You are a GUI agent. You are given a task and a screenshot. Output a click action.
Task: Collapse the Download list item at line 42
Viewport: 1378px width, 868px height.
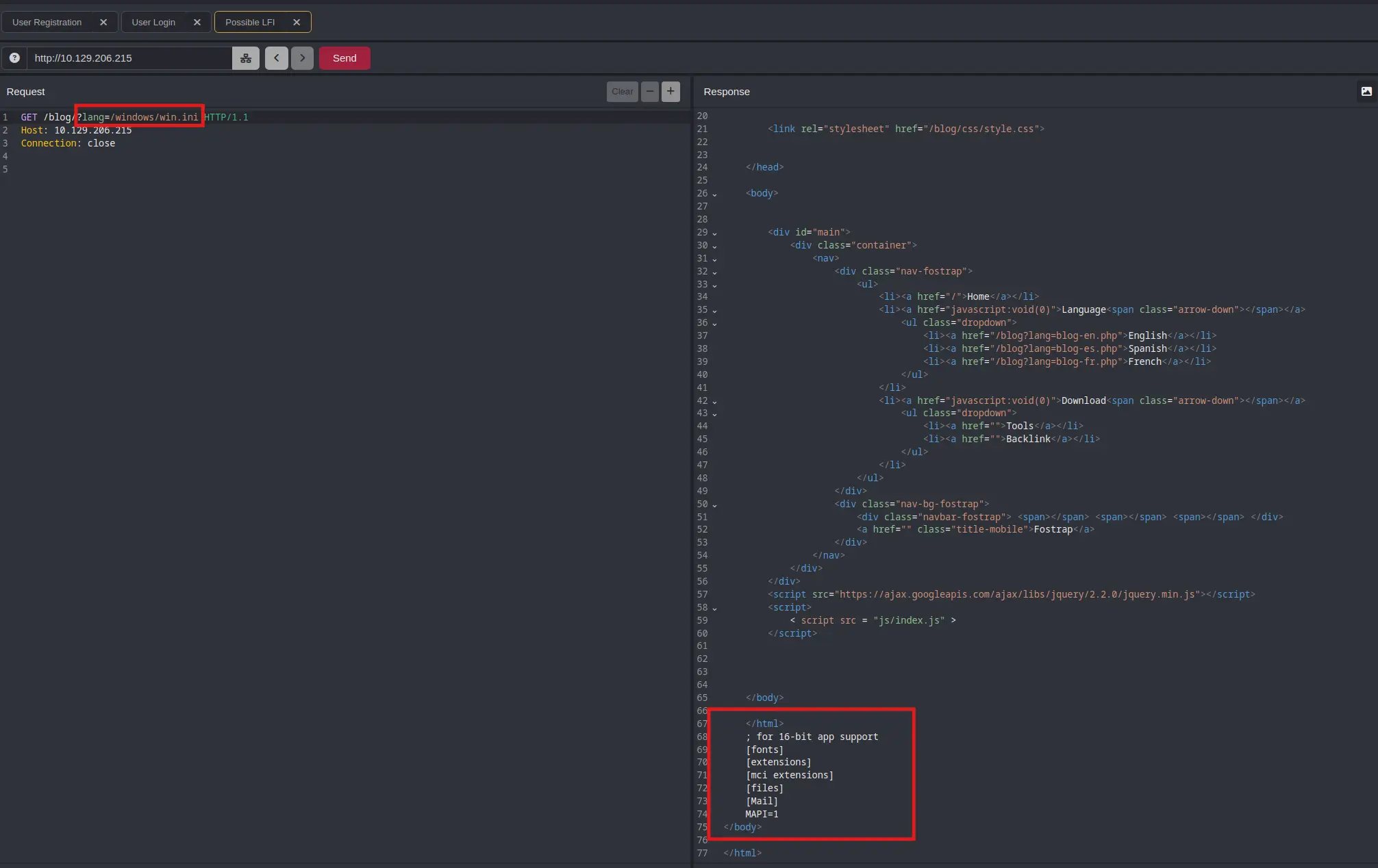(x=714, y=402)
